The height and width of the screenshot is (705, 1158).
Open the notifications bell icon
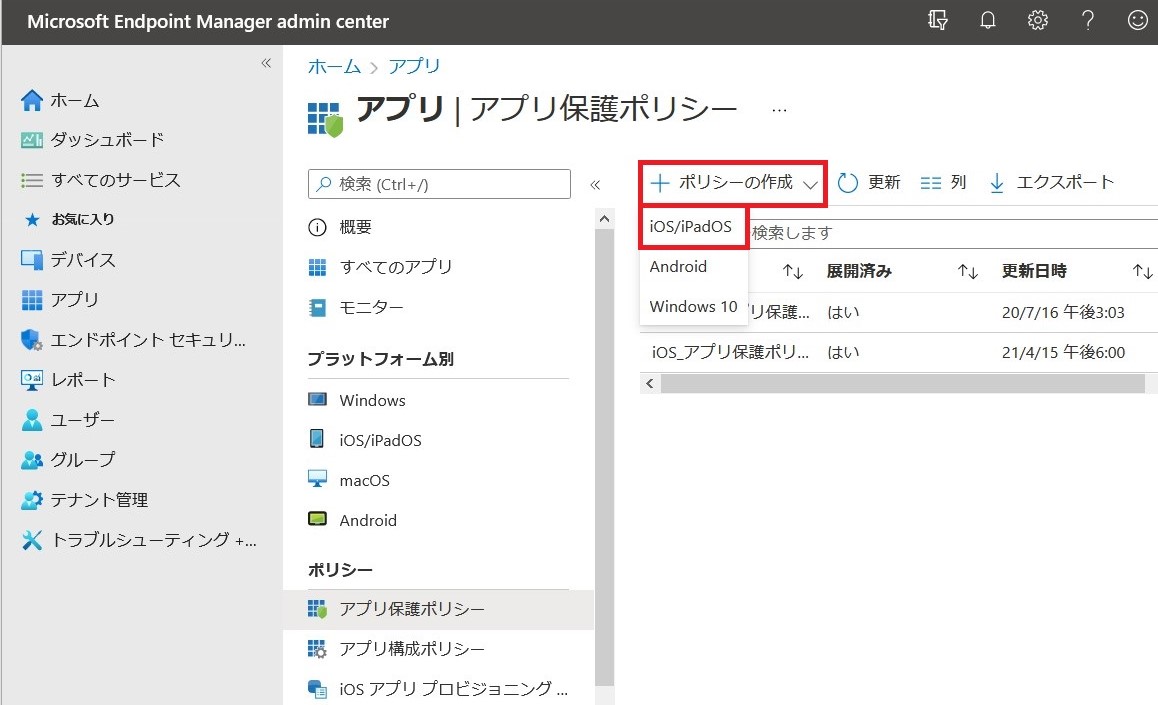(988, 21)
